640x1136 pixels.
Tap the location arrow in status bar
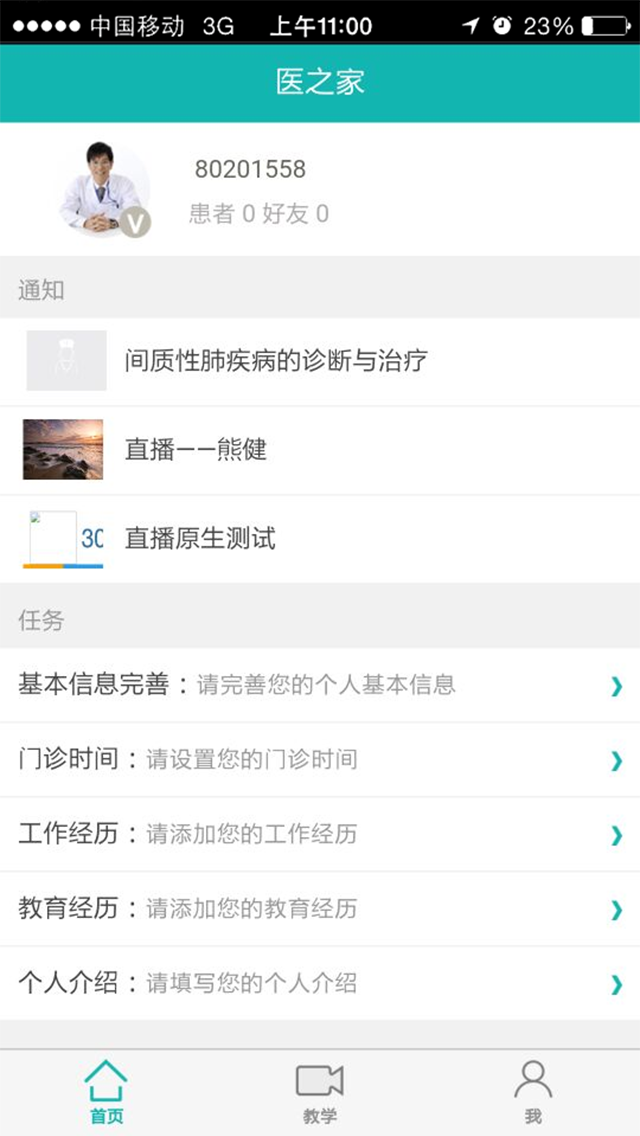pyautogui.click(x=470, y=26)
